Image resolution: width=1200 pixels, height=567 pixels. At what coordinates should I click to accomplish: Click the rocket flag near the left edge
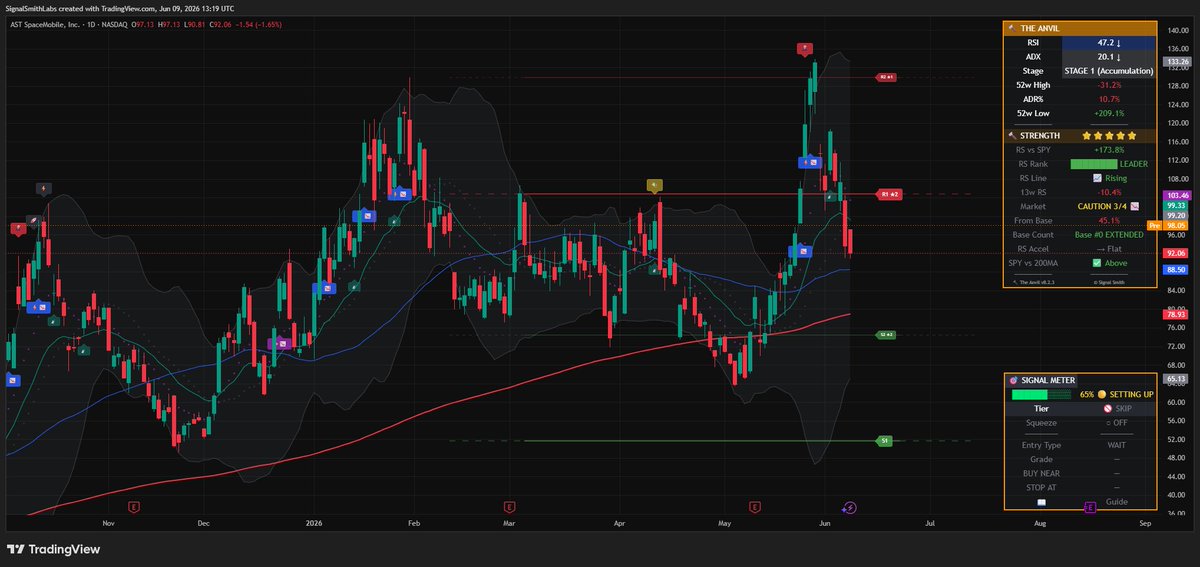pyautogui.click(x=33, y=219)
